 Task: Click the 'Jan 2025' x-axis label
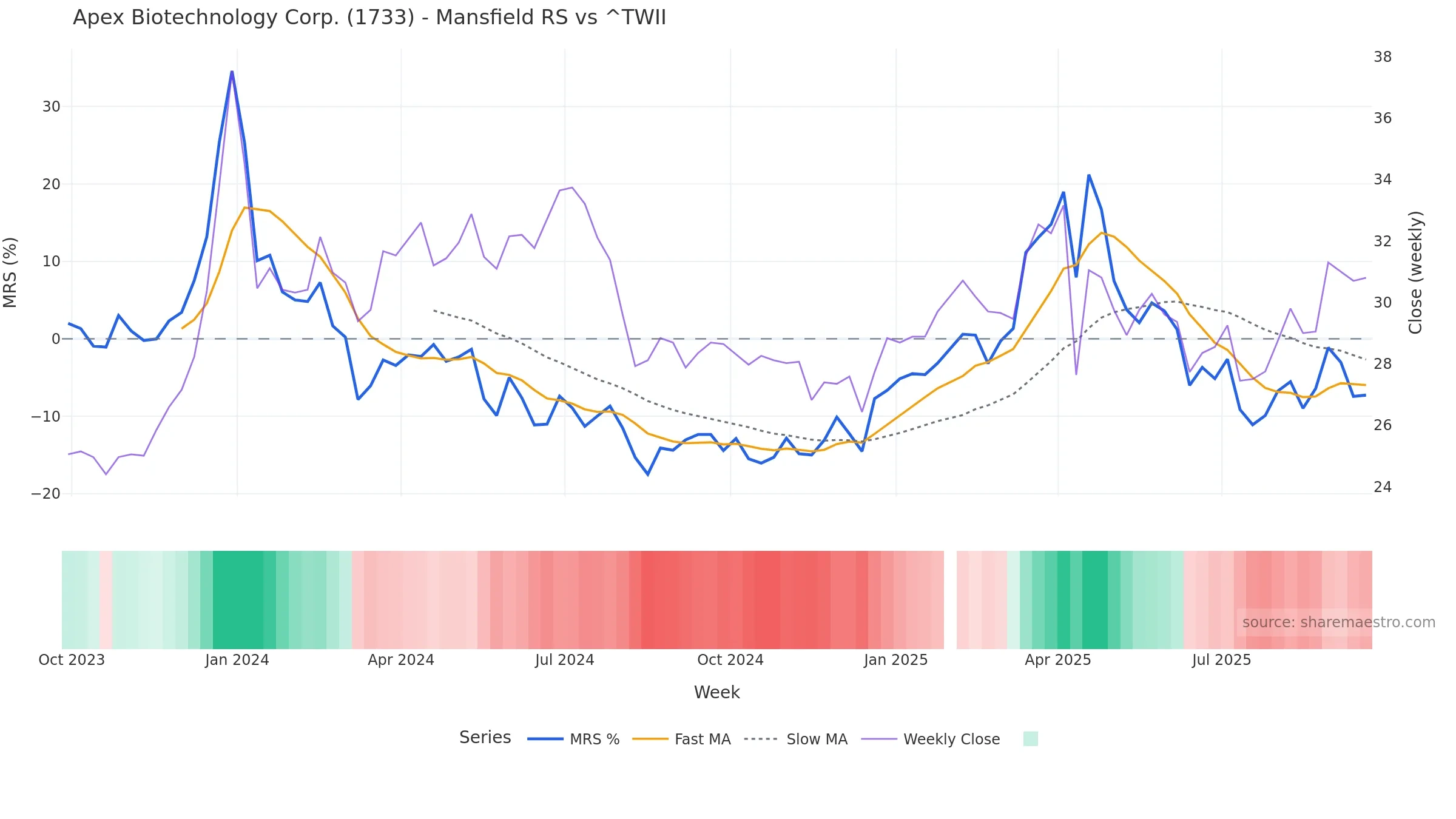(896, 660)
